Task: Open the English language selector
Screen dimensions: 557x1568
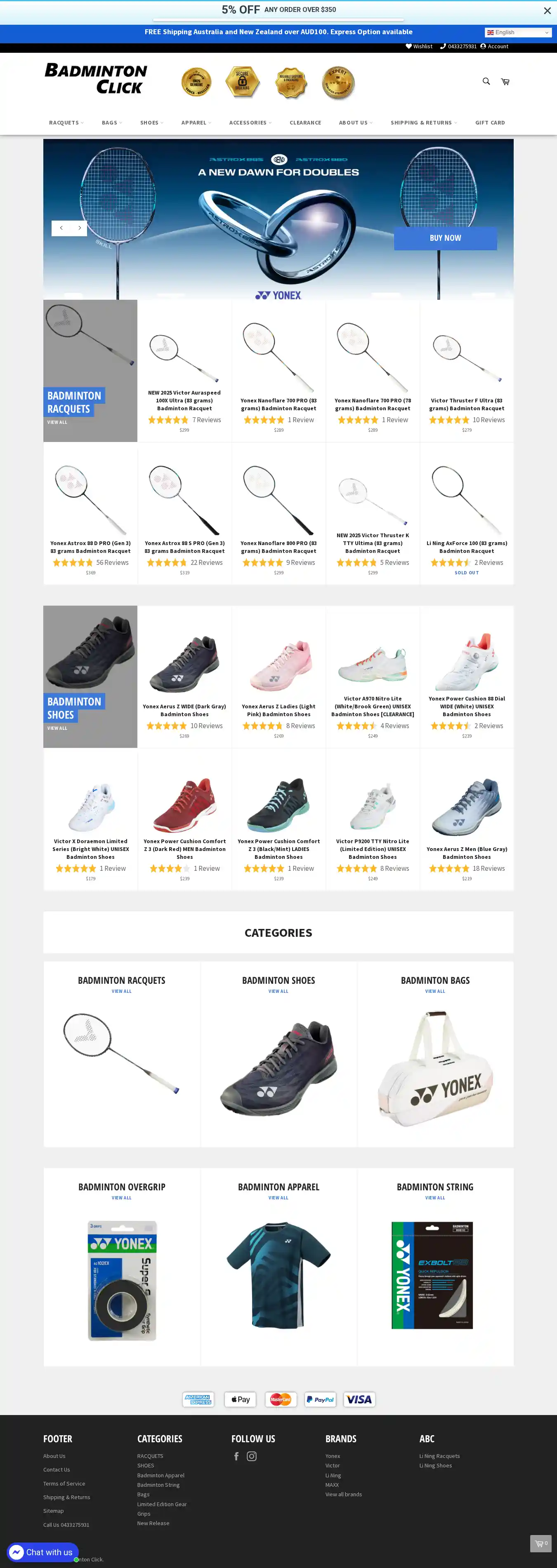Action: [x=518, y=32]
